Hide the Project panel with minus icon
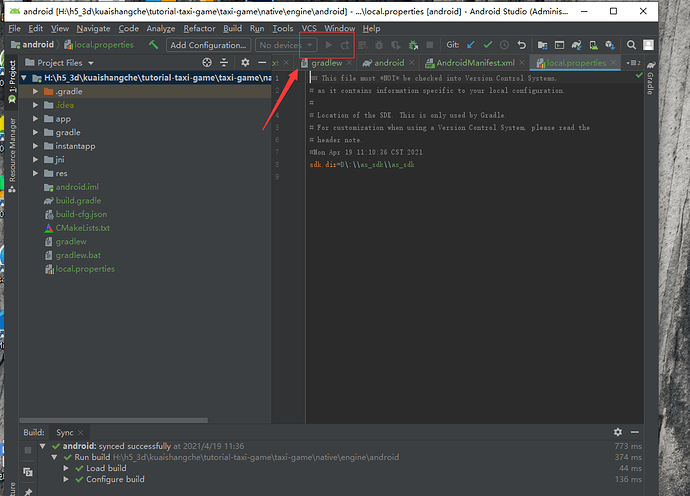690x496 pixels. click(262, 62)
